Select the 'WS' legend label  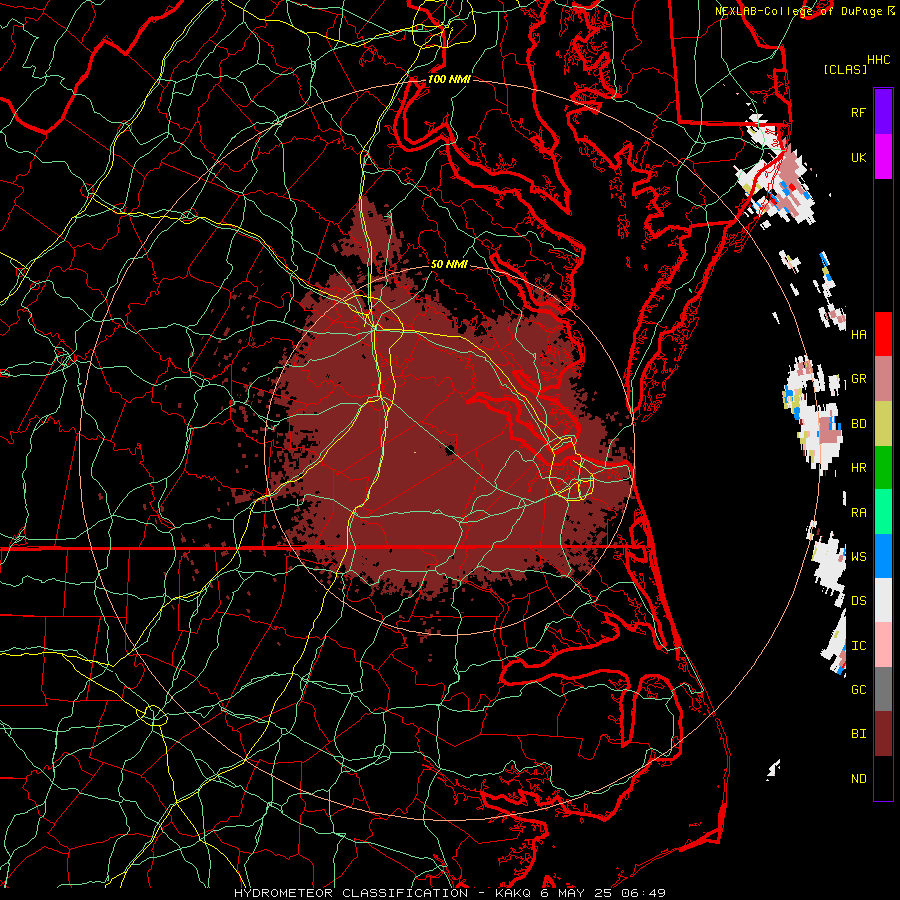point(858,557)
